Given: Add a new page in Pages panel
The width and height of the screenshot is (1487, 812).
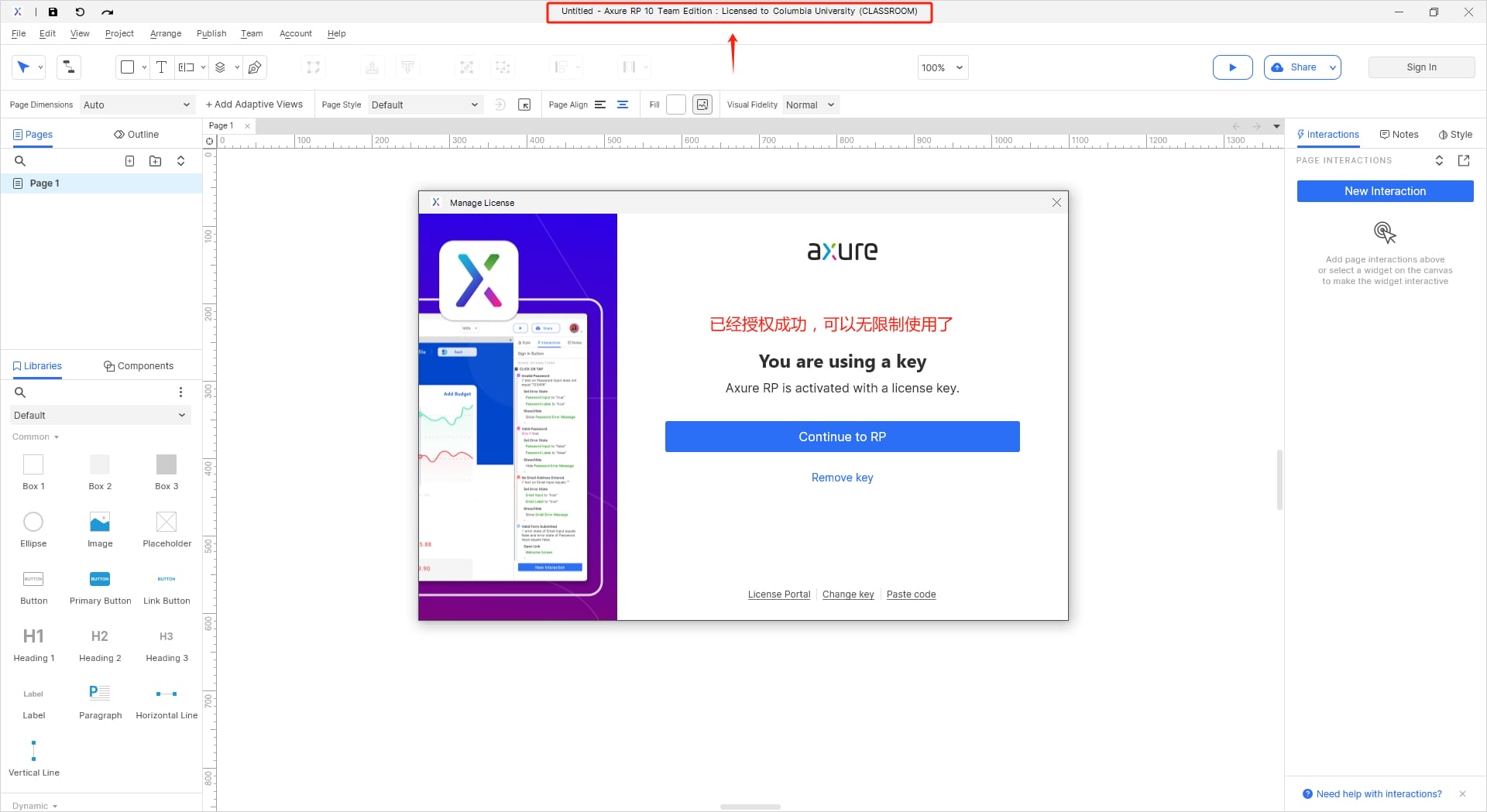Looking at the screenshot, I should coord(130,161).
